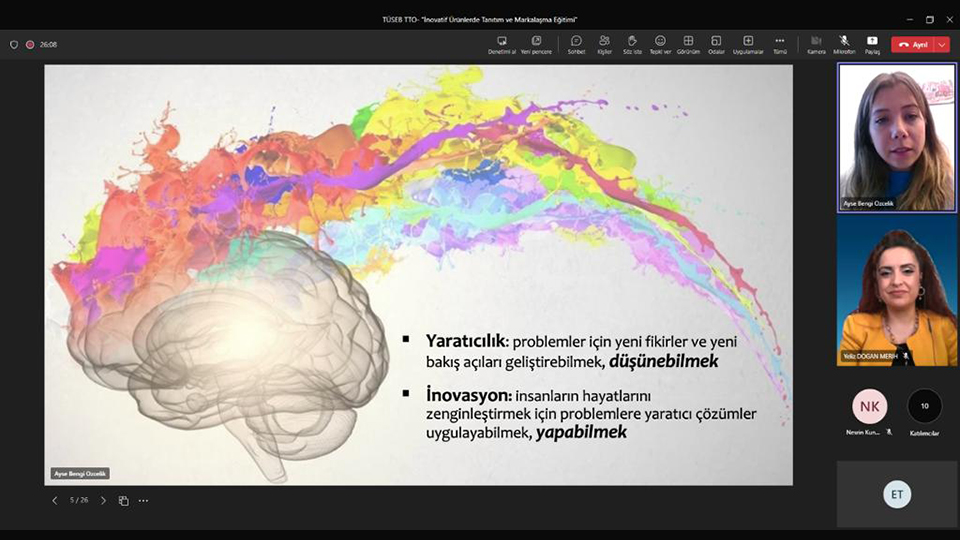Toggle the Kamera on or off
This screenshot has width=960, height=540.
tap(816, 44)
